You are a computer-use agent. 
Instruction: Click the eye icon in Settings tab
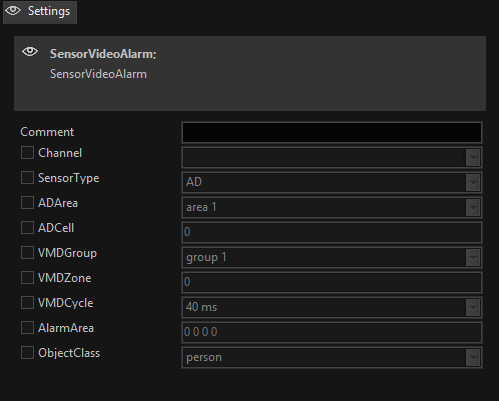(x=13, y=11)
